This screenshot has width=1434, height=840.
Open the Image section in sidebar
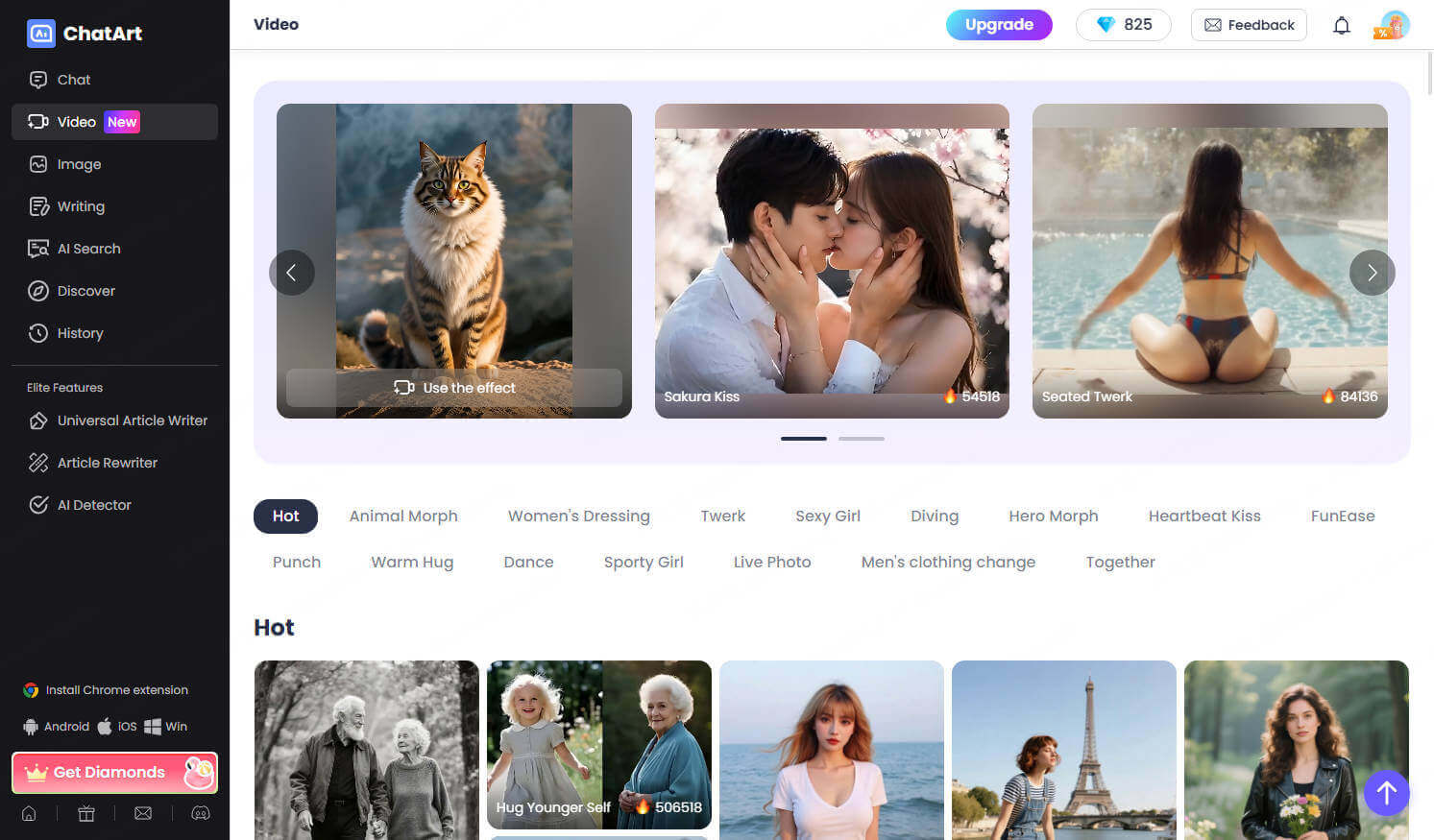pos(114,164)
